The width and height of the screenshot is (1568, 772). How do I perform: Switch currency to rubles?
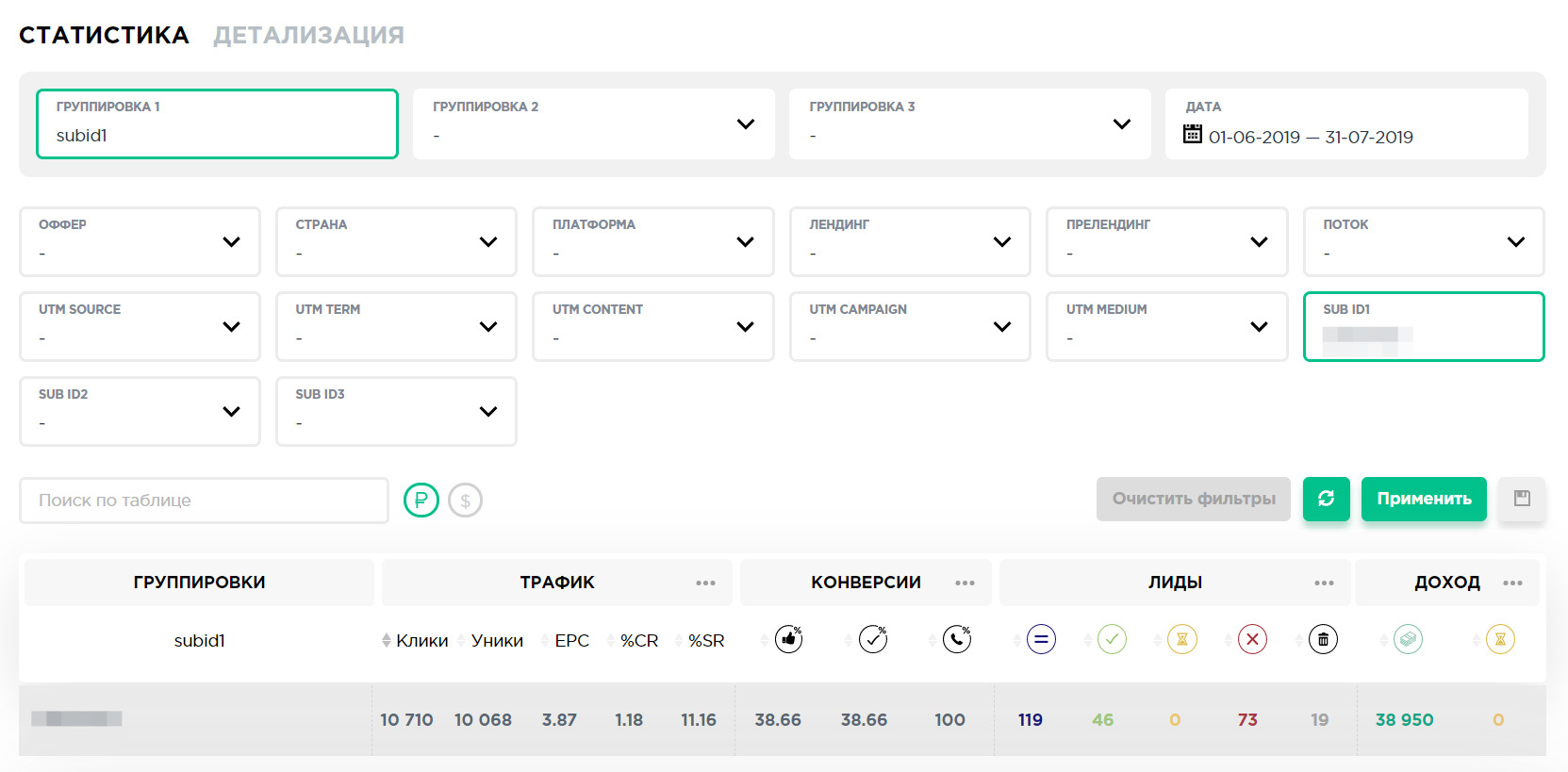point(421,500)
